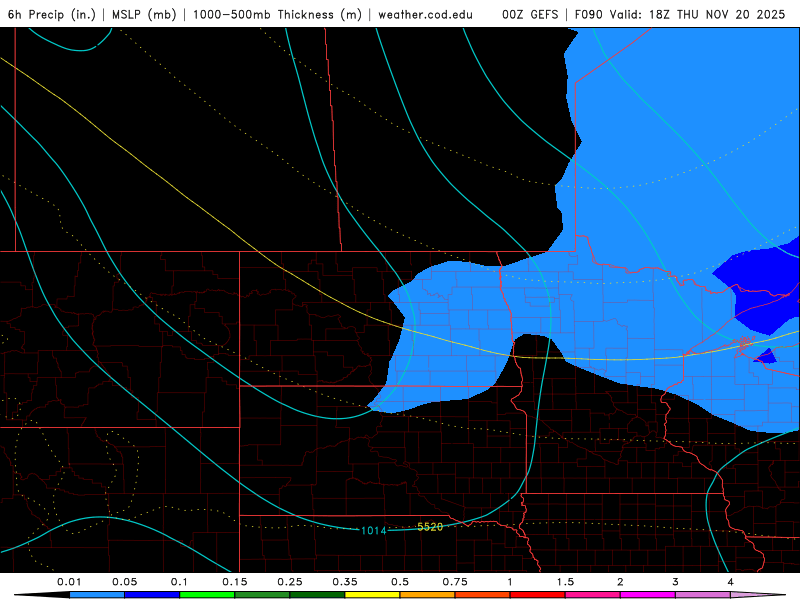Click the legend value 1

(510, 582)
